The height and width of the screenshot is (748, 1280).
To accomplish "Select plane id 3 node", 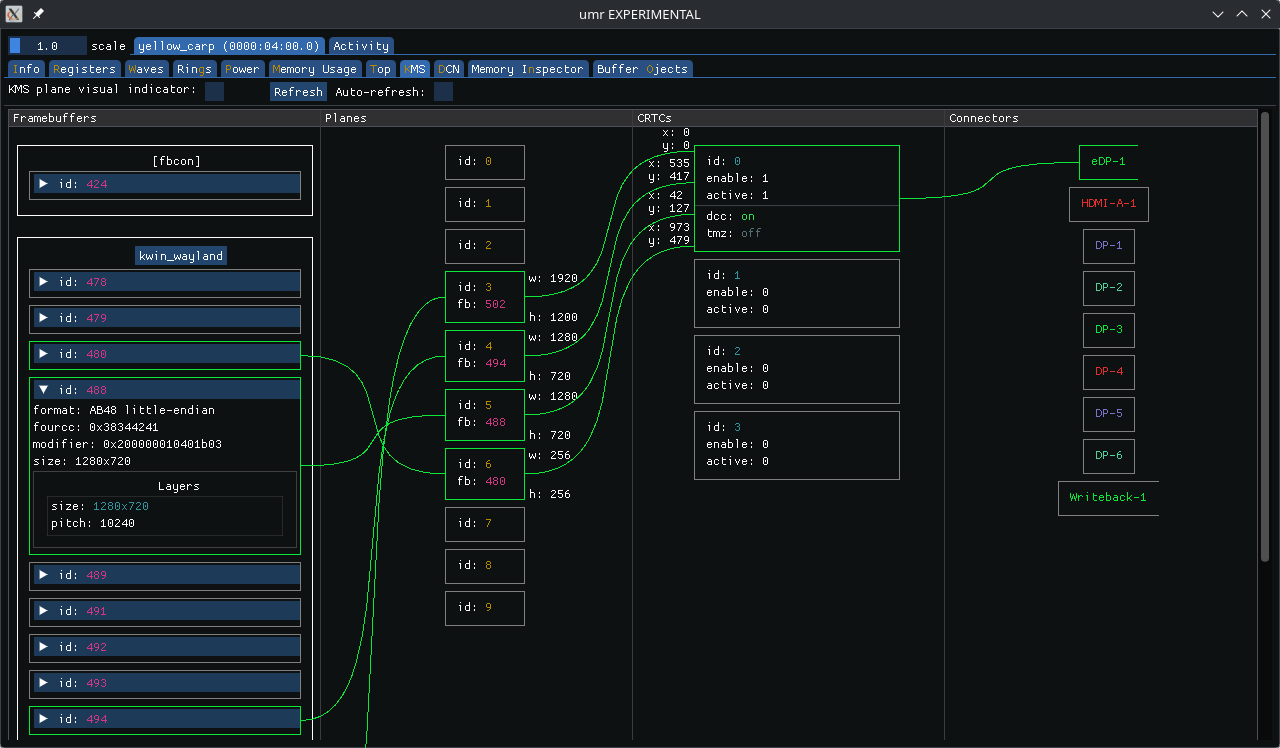I will point(485,296).
